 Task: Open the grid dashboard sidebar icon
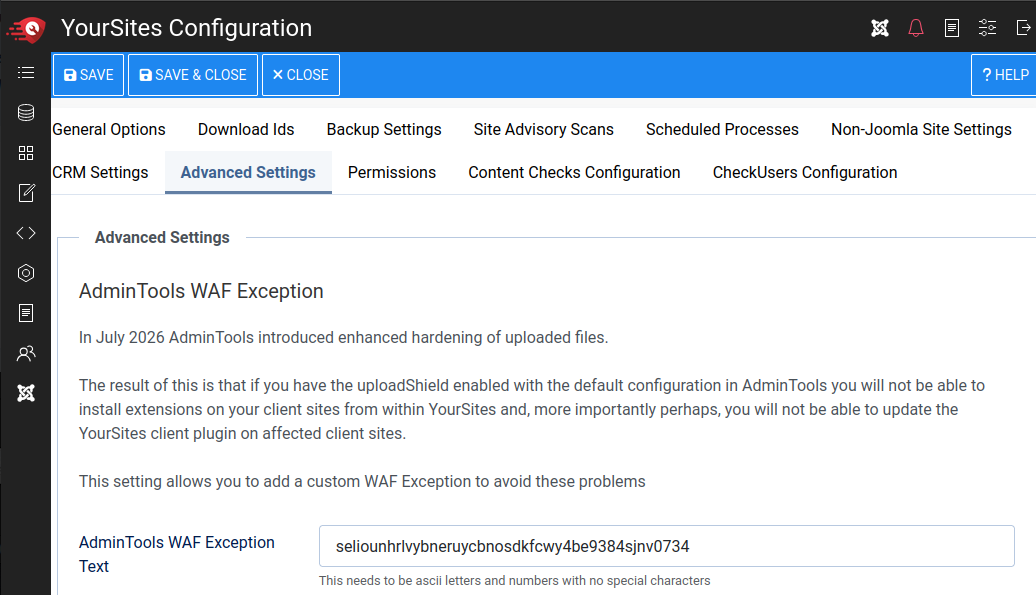(x=26, y=153)
